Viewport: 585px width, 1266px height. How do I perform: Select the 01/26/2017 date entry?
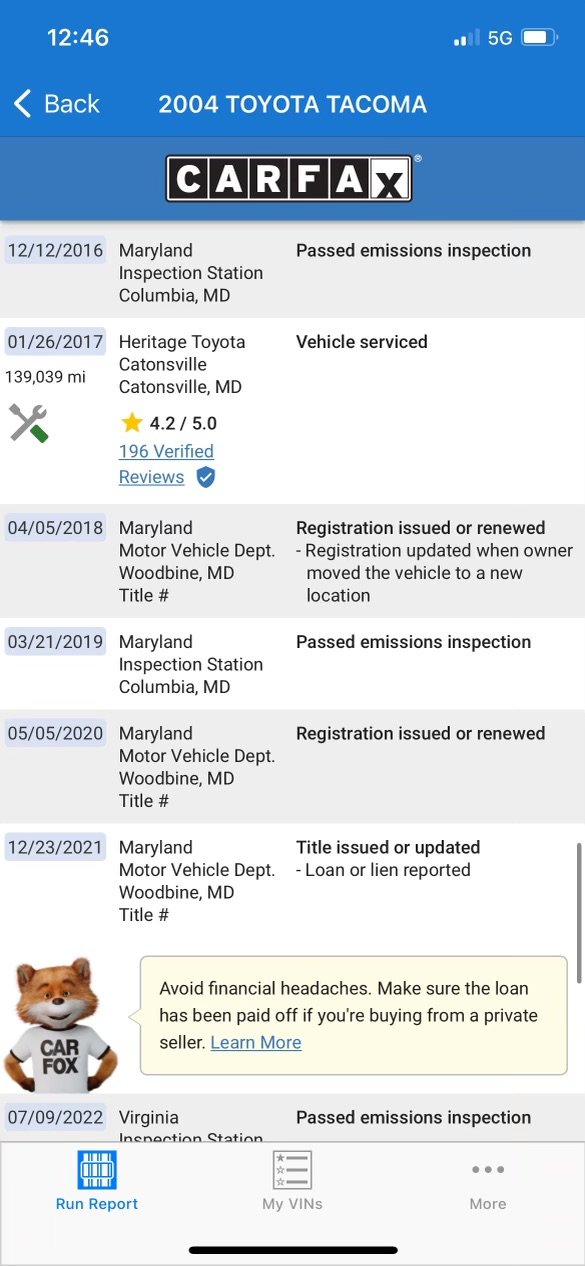tap(55, 342)
